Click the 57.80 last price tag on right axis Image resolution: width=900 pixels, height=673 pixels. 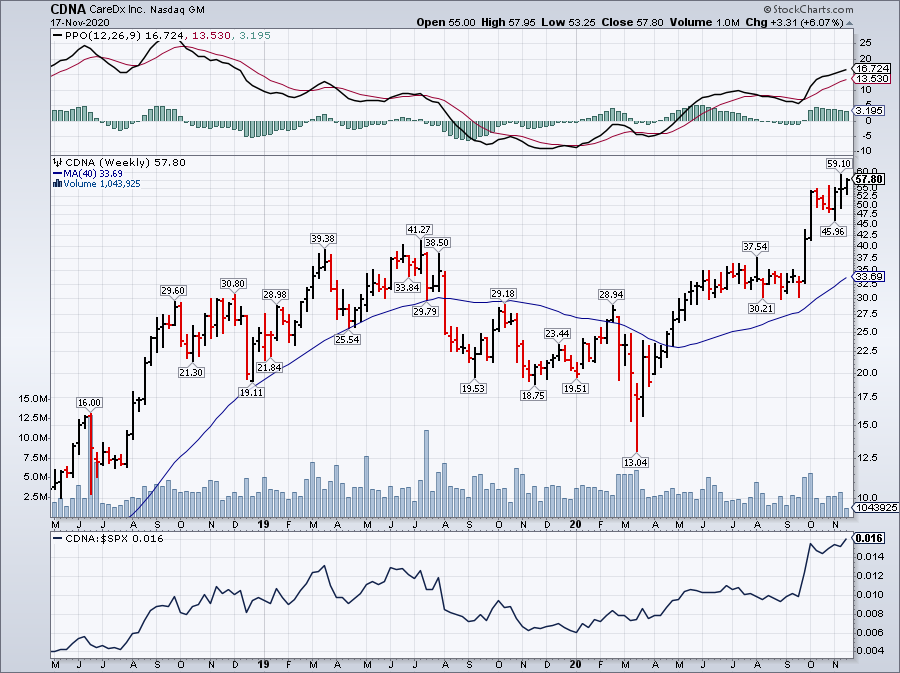870,180
